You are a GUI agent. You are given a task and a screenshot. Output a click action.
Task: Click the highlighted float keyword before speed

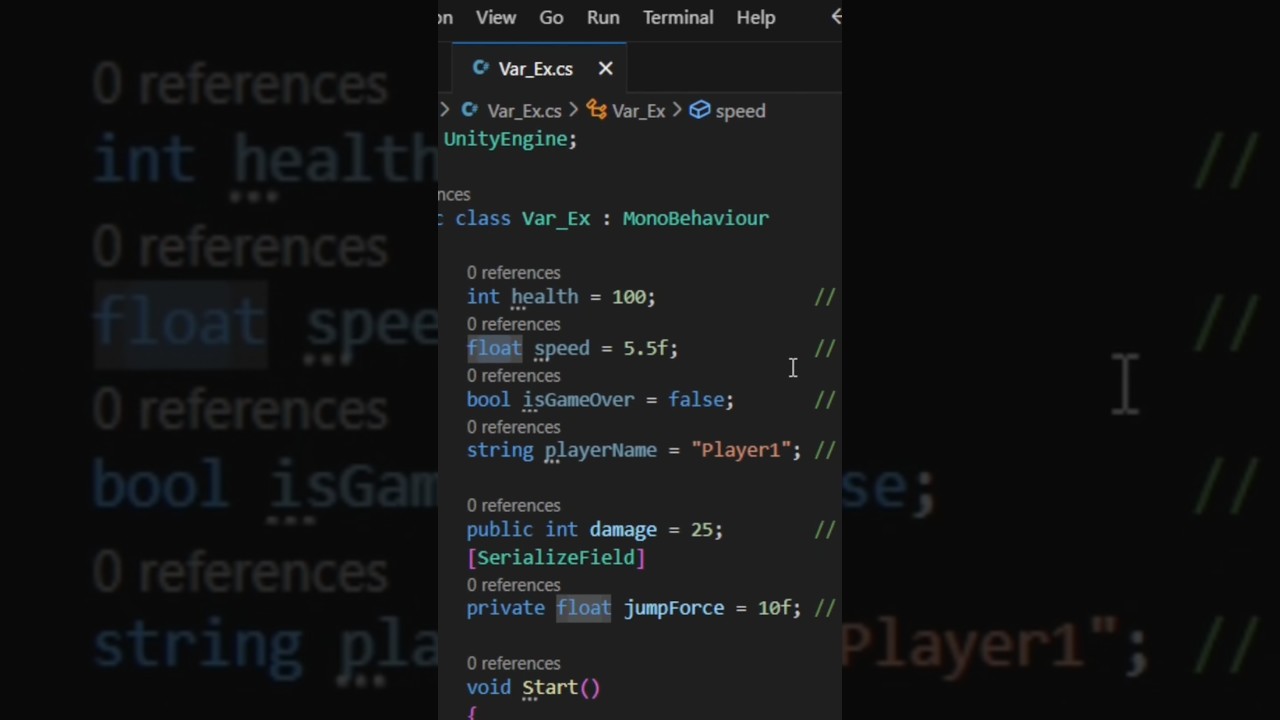(x=495, y=348)
